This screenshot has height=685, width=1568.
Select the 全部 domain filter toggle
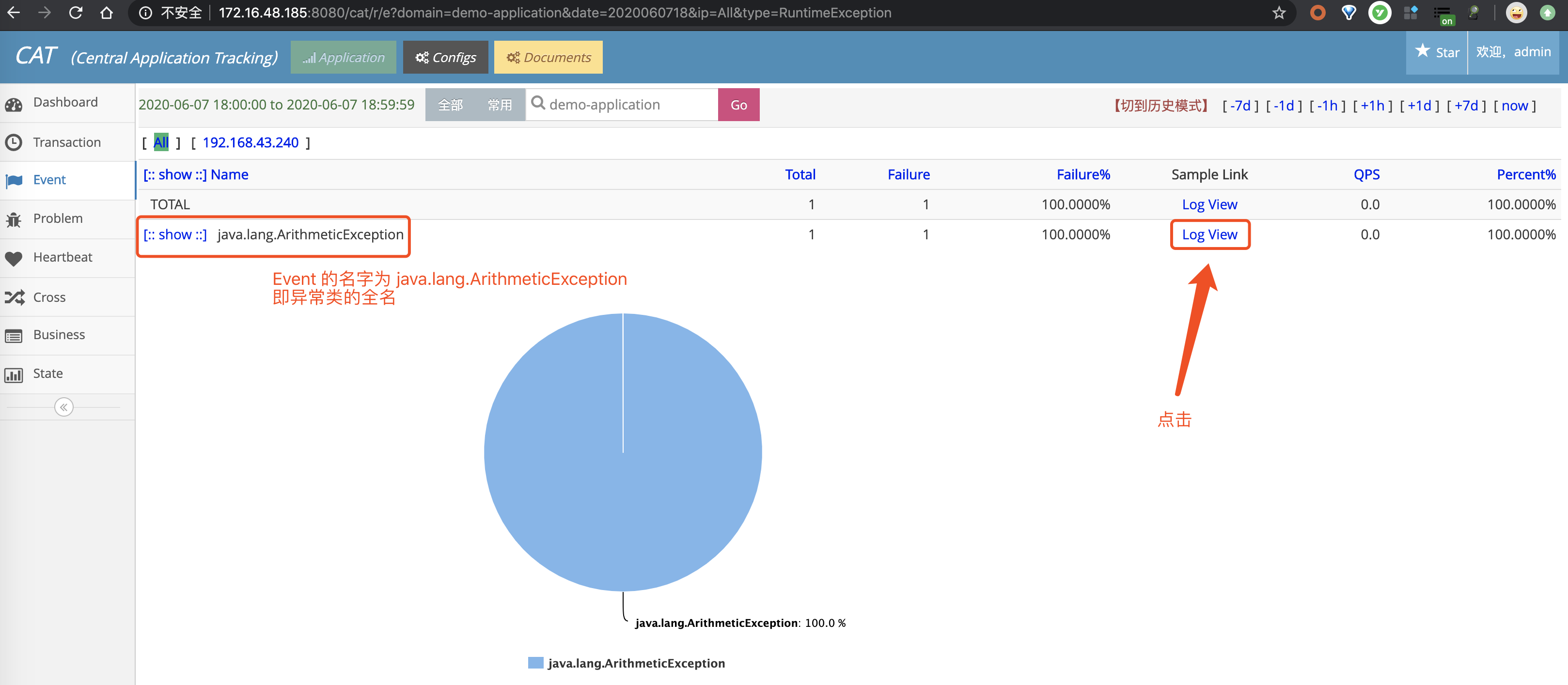click(x=451, y=105)
